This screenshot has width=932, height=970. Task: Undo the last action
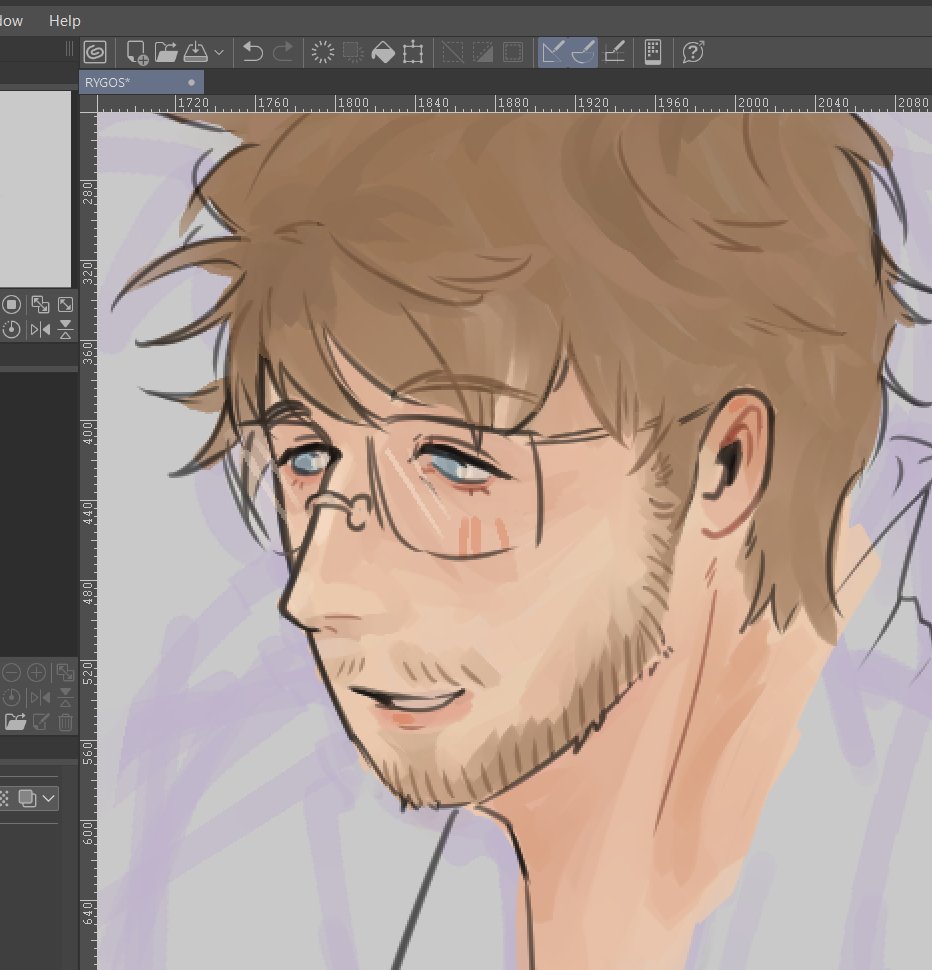click(252, 53)
